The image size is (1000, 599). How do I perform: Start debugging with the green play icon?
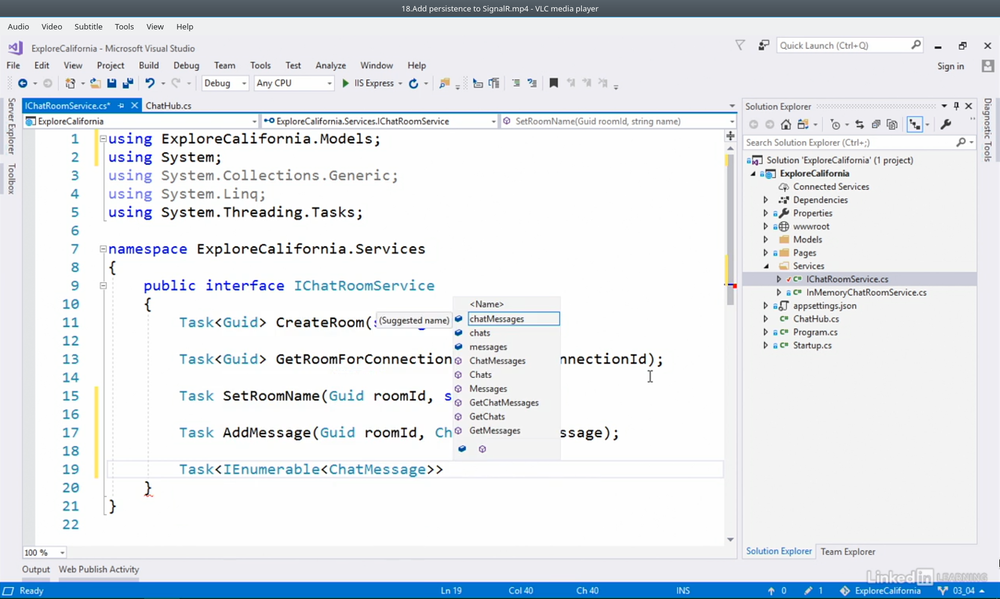pyautogui.click(x=345, y=84)
